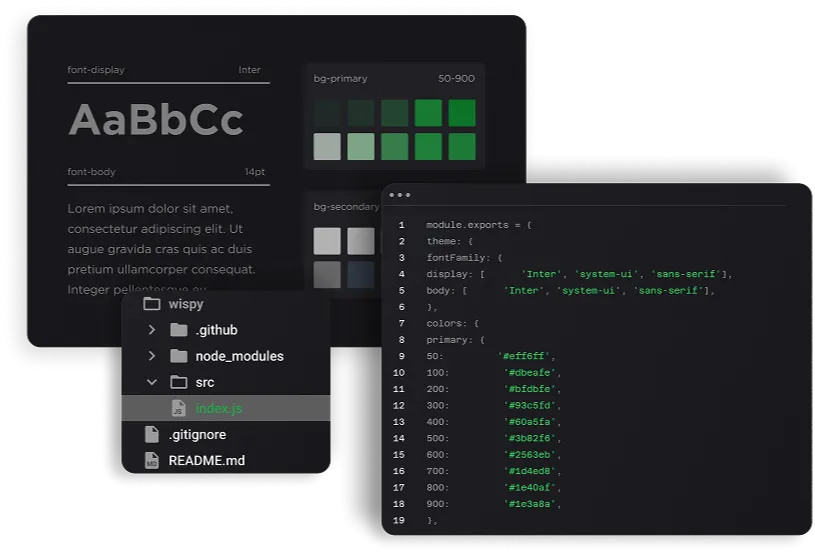Click the open src folder icon

click(178, 382)
